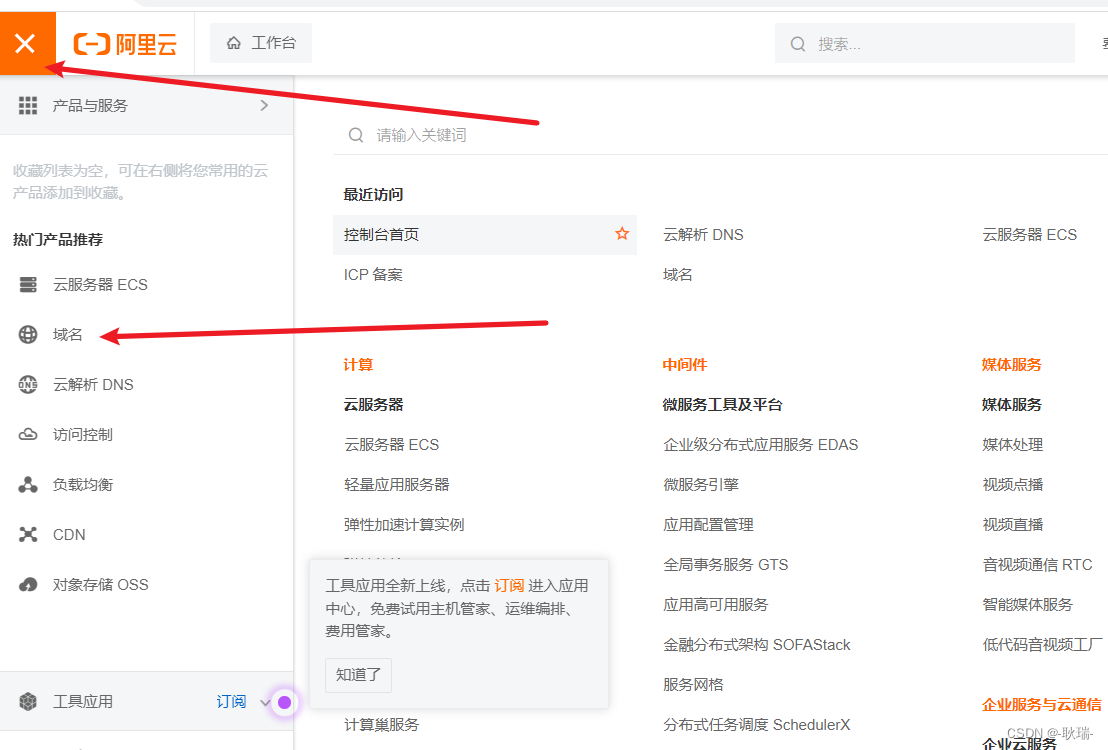Viewport: 1108px width, 750px height.
Task: Click the orange 中间件 category heading
Action: pos(685,365)
